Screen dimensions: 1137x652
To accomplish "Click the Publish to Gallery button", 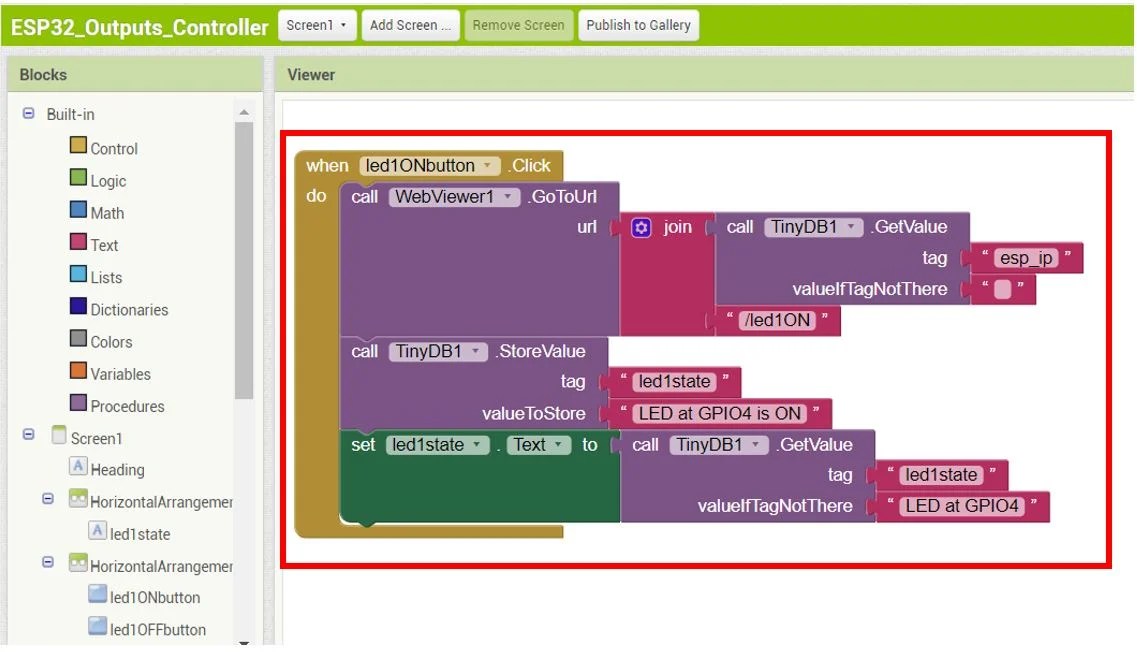I will (638, 26).
